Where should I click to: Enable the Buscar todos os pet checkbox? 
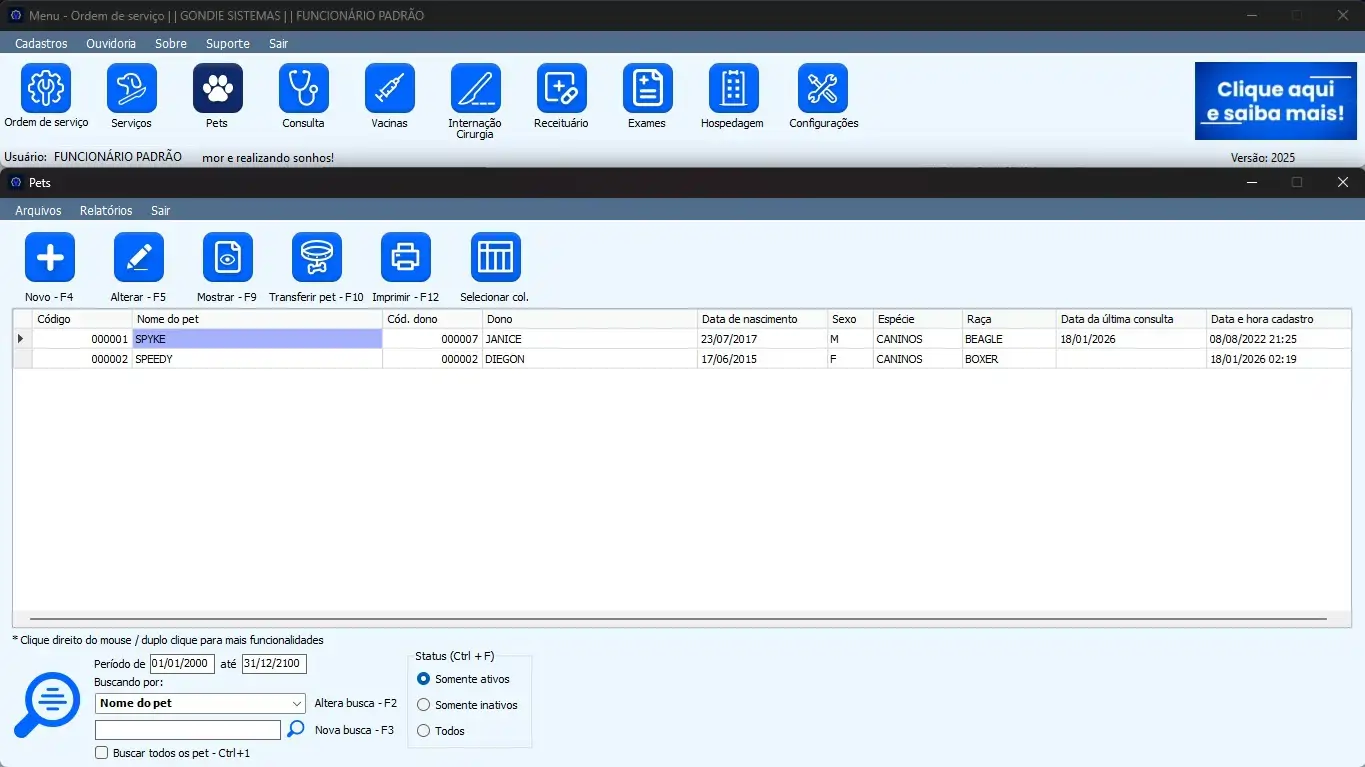pos(101,753)
